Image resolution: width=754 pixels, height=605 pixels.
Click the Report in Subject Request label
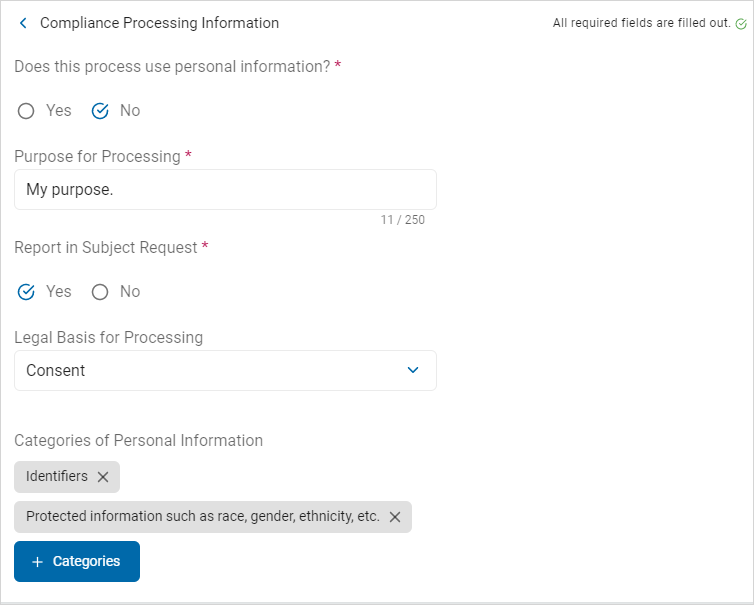click(x=106, y=247)
